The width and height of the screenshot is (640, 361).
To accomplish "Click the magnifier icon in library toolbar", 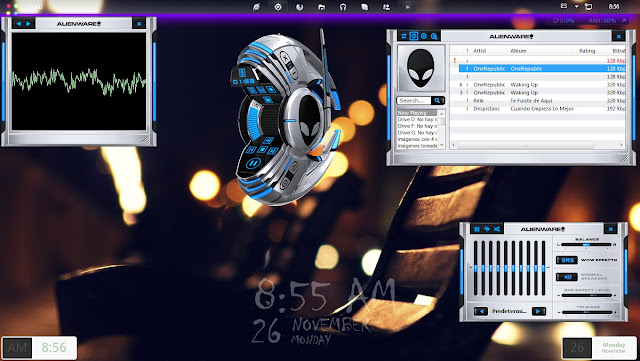I will click(434, 36).
